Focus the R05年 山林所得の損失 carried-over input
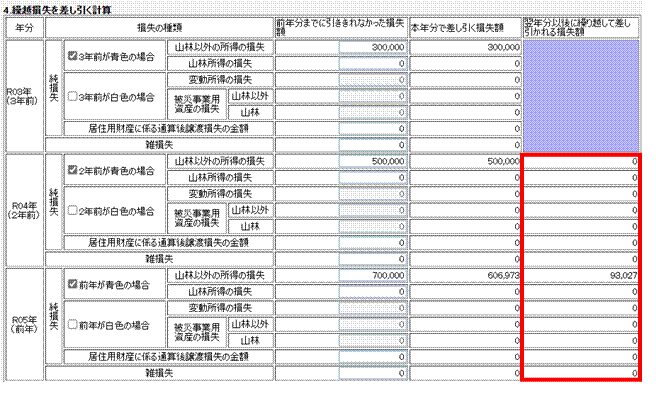This screenshot has width=656, height=394. coord(373,292)
